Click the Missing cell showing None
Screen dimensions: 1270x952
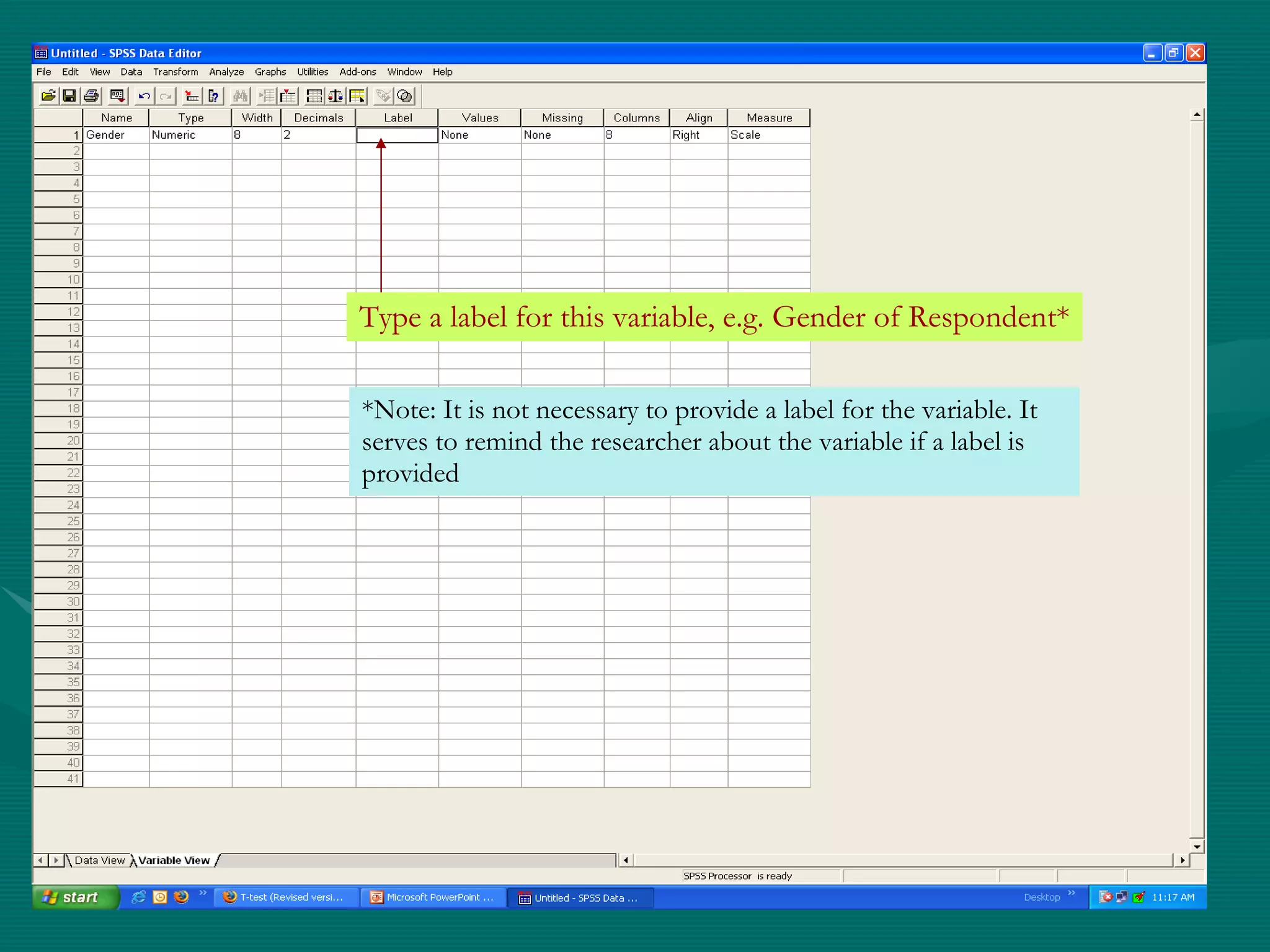pyautogui.click(x=562, y=135)
